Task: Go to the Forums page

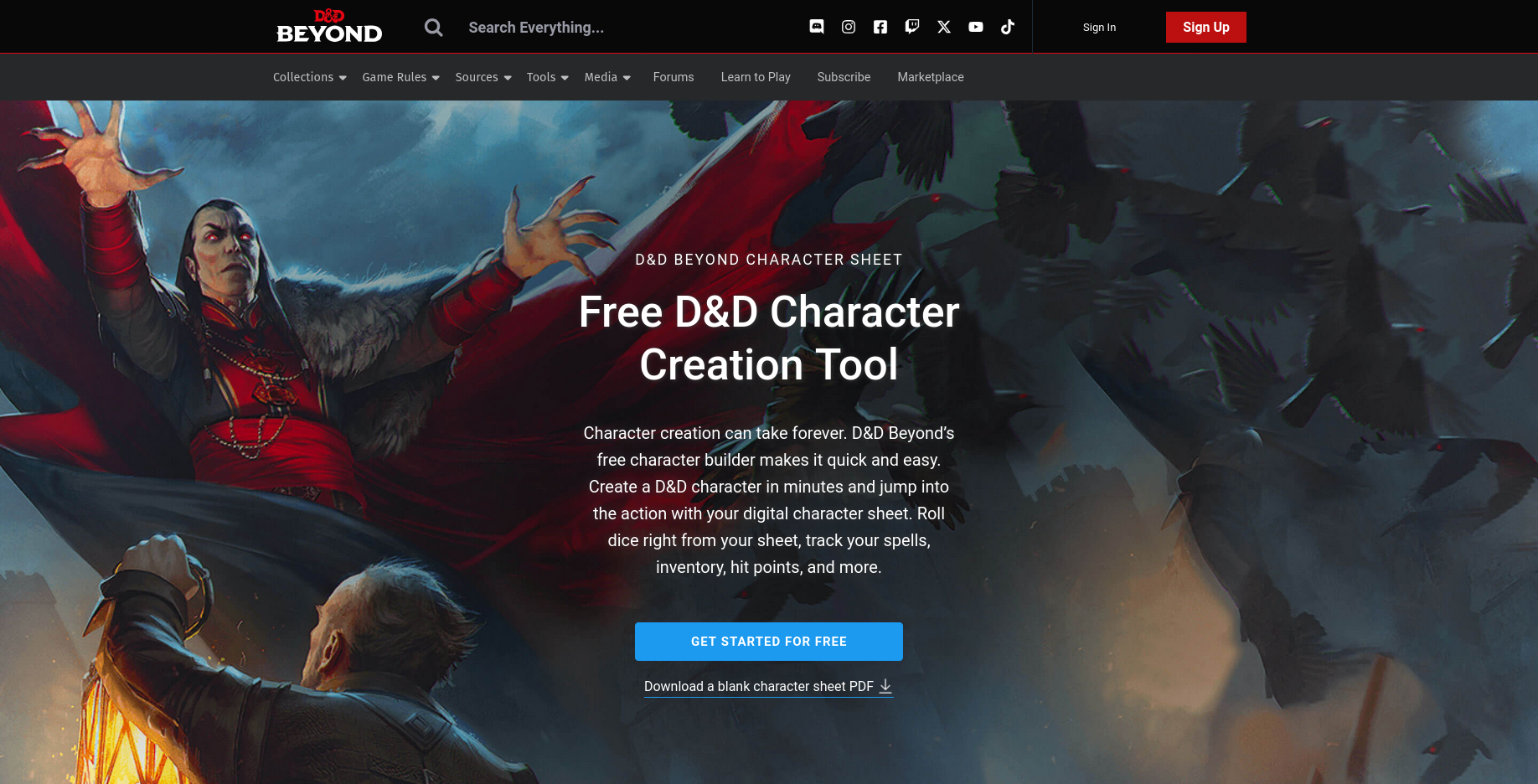Action: tap(674, 77)
